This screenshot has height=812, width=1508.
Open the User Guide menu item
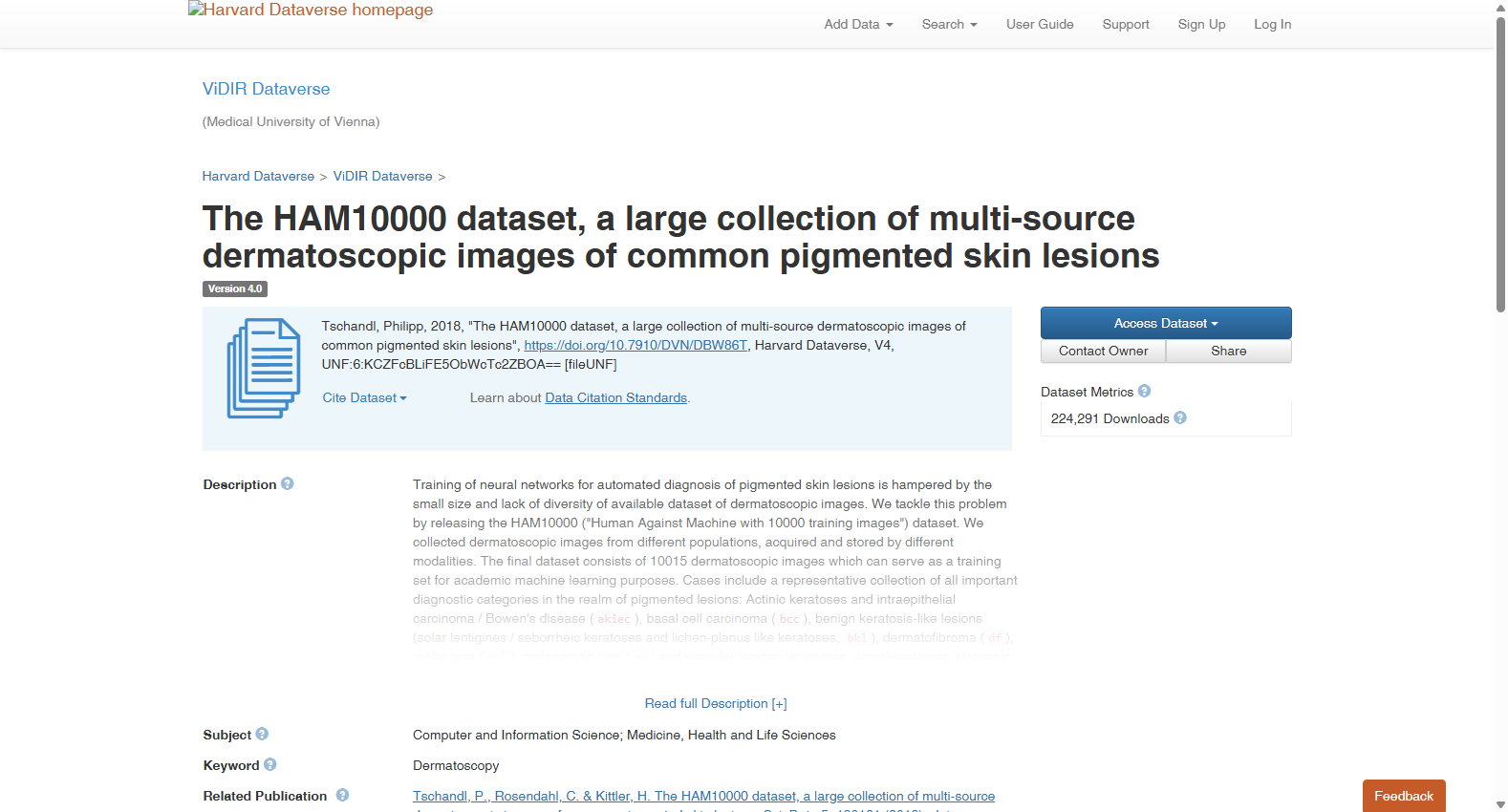pyautogui.click(x=1040, y=24)
